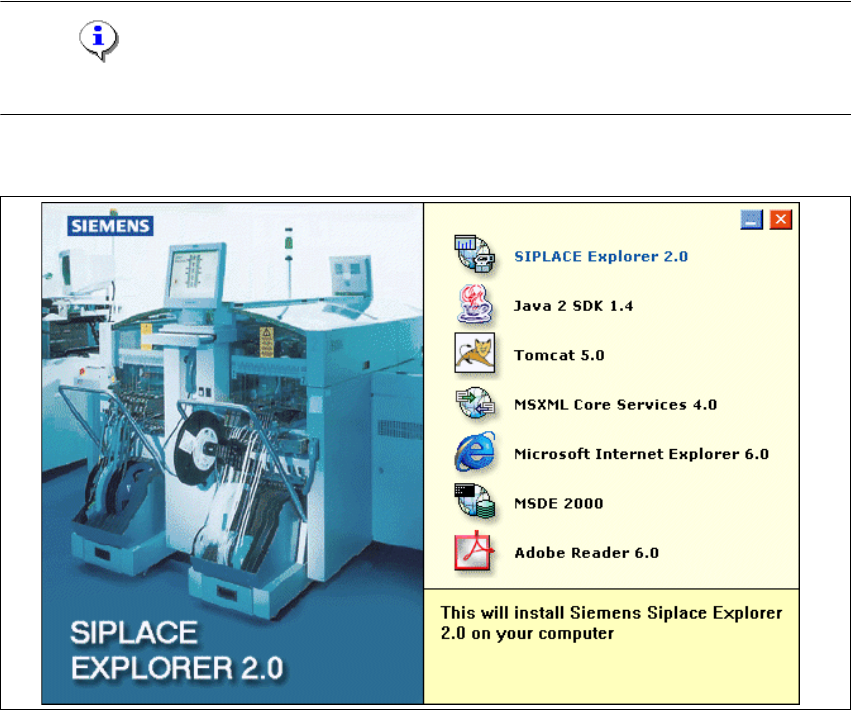Select the Java 2 SDK 1.4 entry

[573, 306]
